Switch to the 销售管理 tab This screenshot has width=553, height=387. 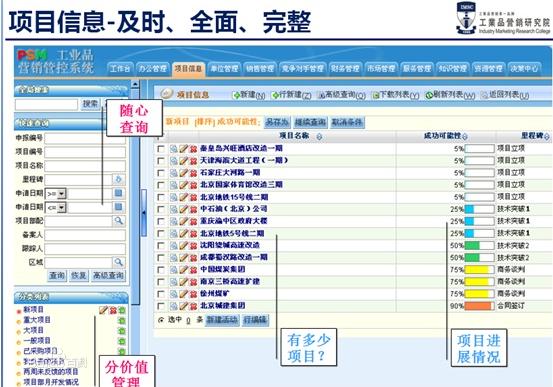tap(260, 68)
